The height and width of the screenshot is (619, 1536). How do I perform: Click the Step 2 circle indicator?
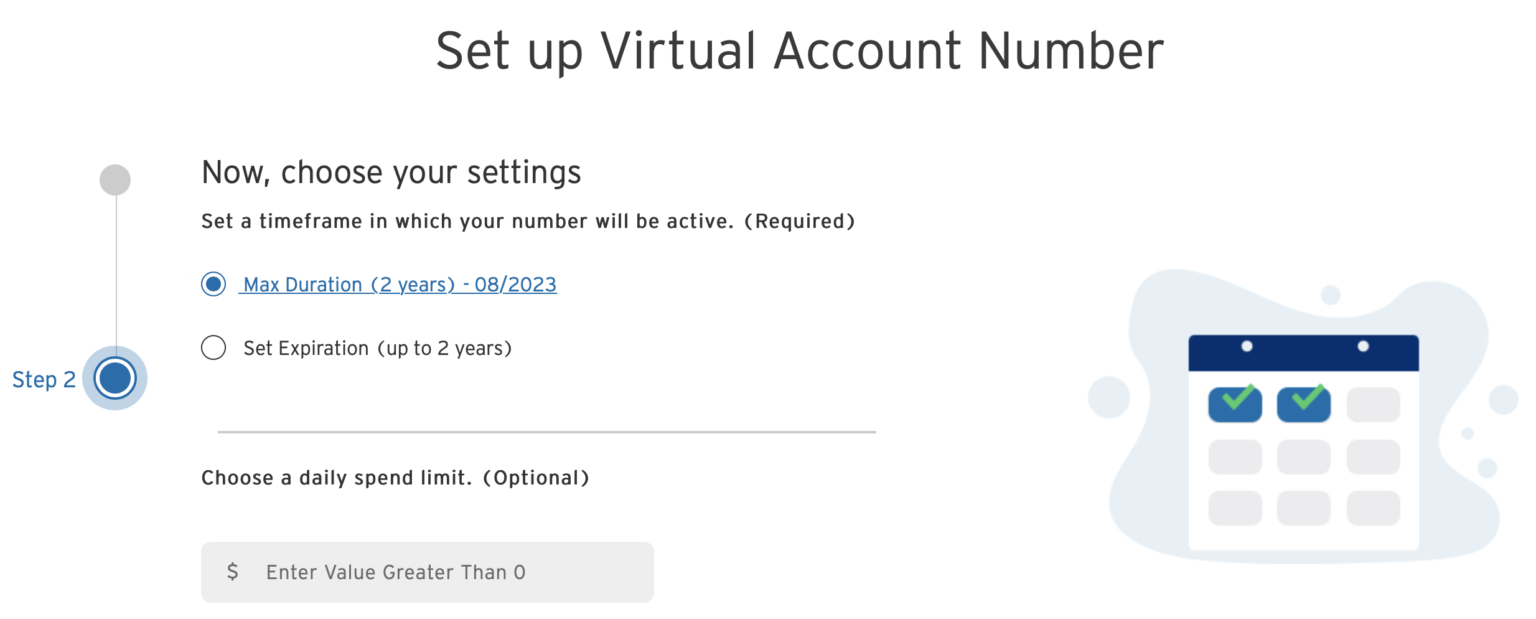115,378
